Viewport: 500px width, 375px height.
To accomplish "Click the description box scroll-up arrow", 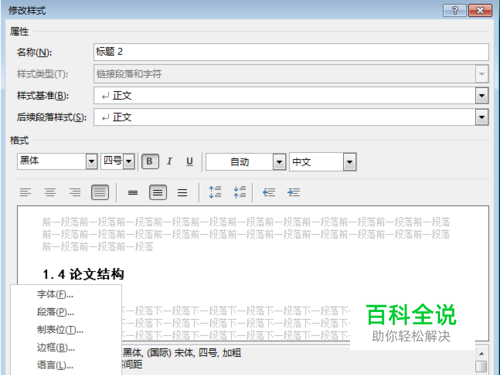I will click(481, 354).
